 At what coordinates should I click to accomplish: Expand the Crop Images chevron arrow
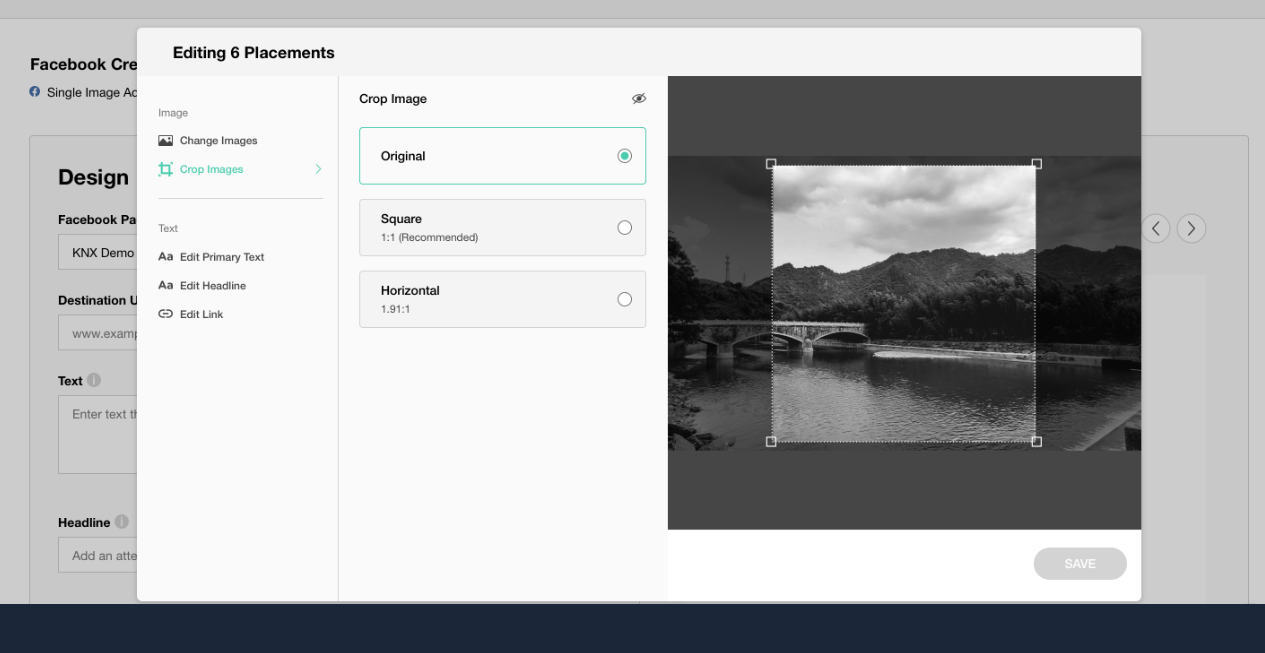point(319,169)
